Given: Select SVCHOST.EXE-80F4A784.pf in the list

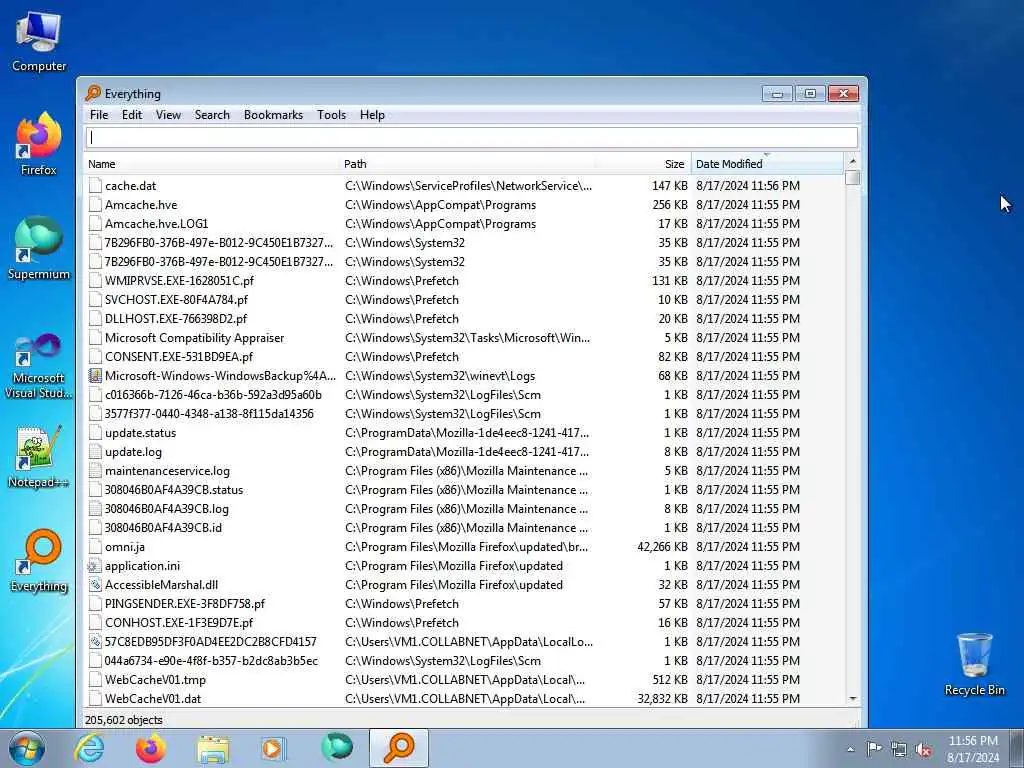Looking at the screenshot, I should point(464,300).
